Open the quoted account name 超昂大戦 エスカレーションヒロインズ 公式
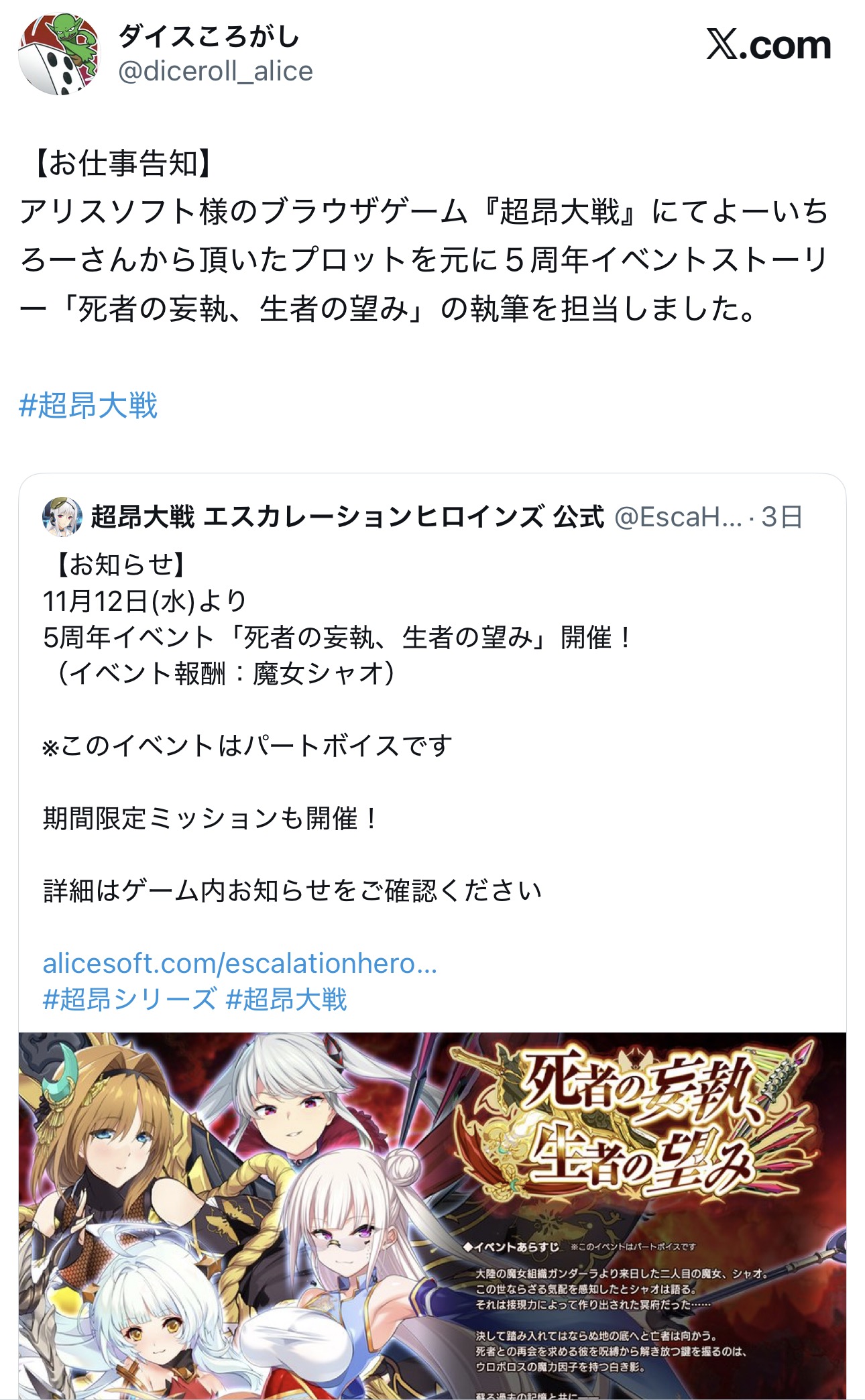865x1400 pixels. 347,517
